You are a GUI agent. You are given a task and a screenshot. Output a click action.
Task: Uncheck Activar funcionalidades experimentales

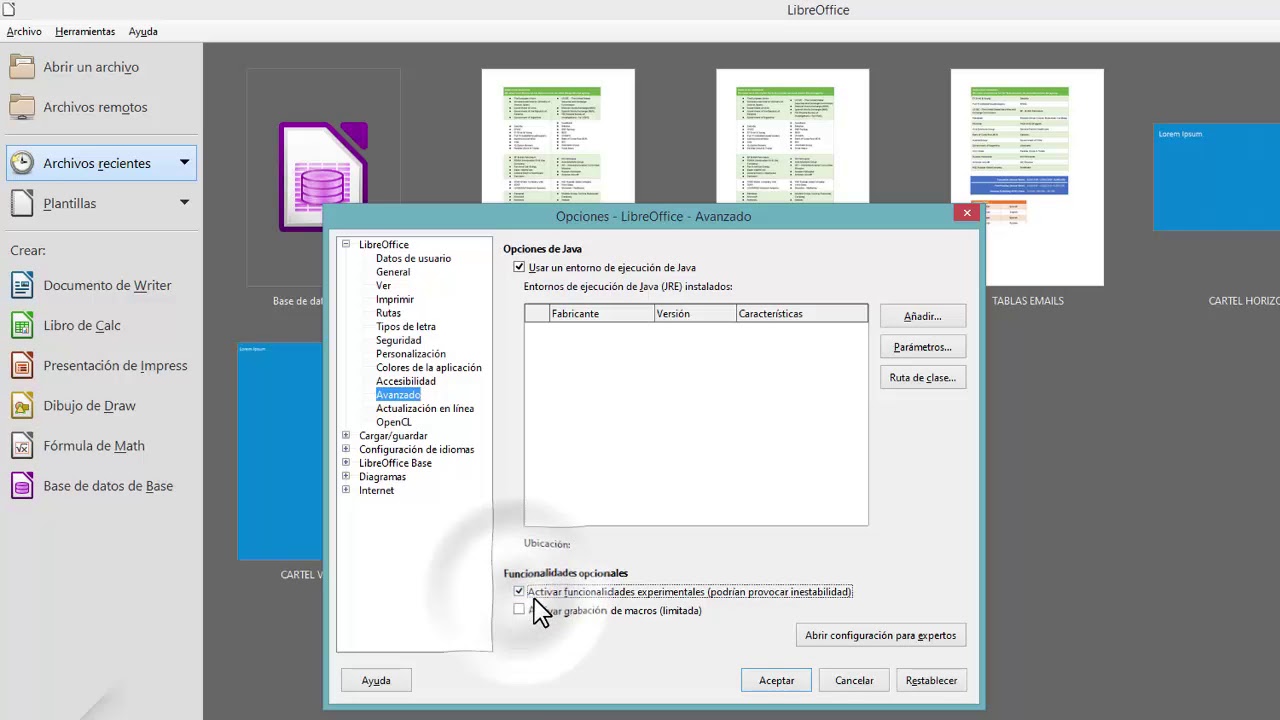519,592
